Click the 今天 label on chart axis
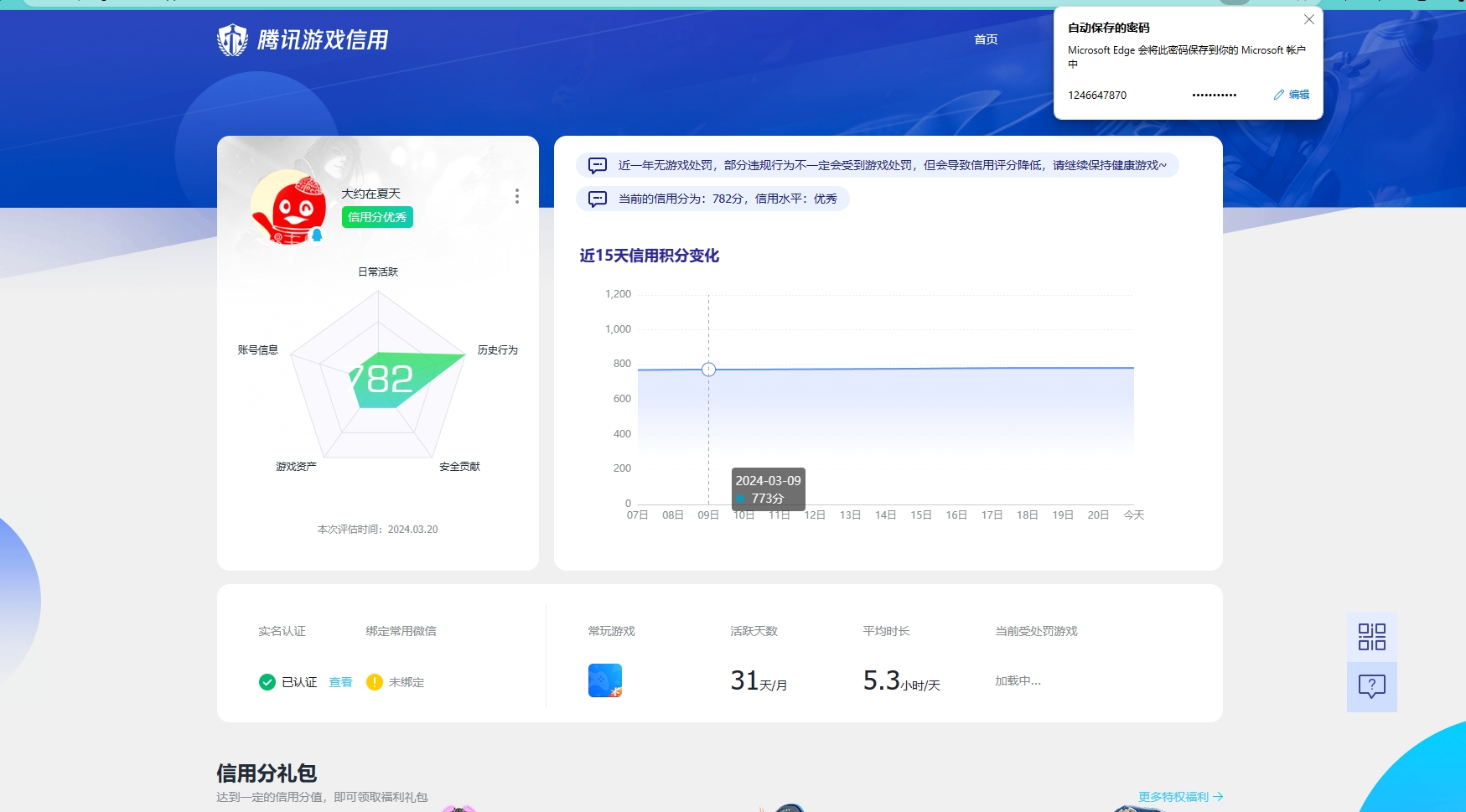1466x812 pixels. pos(1134,515)
